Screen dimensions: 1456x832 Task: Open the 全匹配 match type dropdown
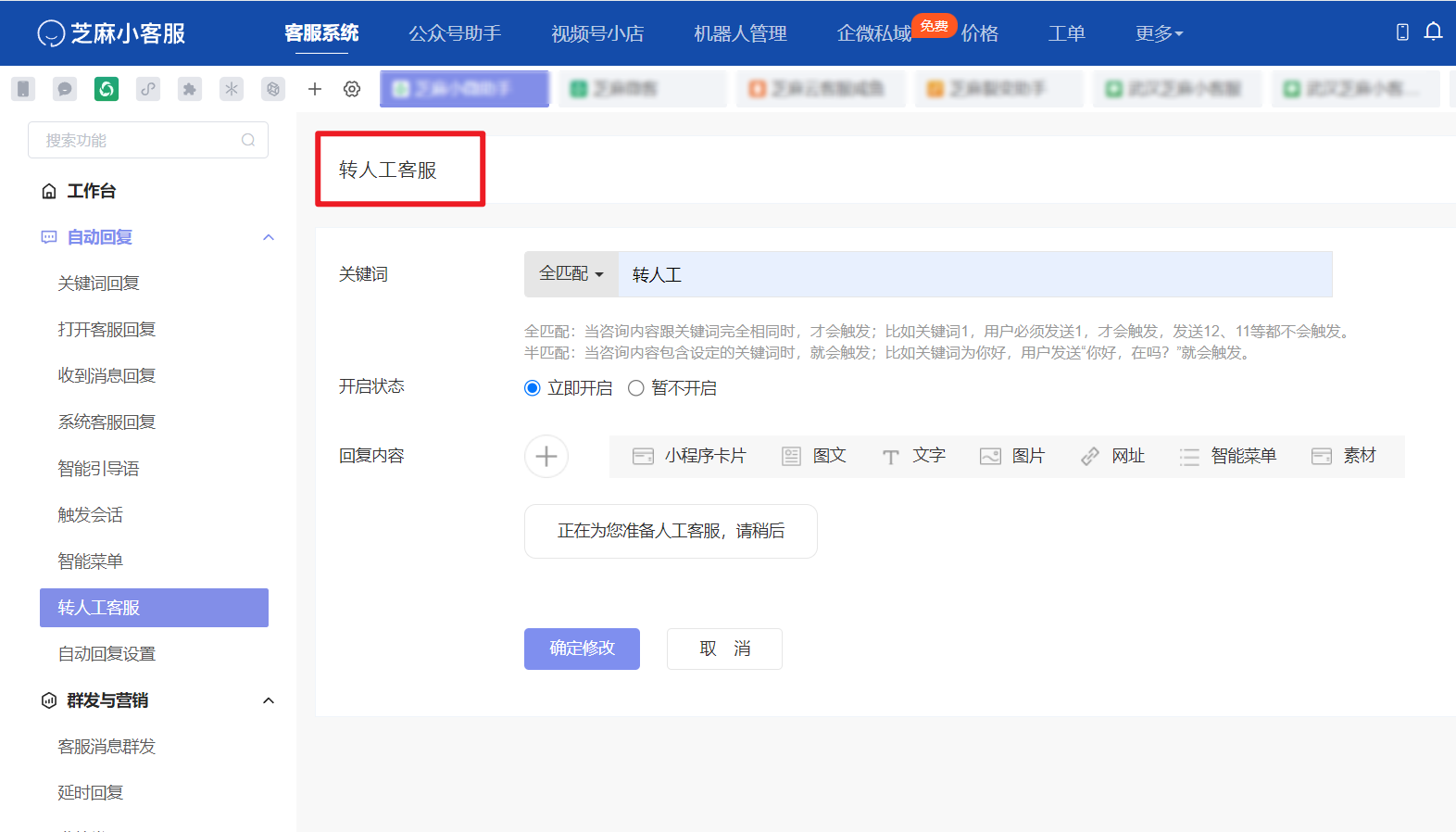(x=571, y=274)
